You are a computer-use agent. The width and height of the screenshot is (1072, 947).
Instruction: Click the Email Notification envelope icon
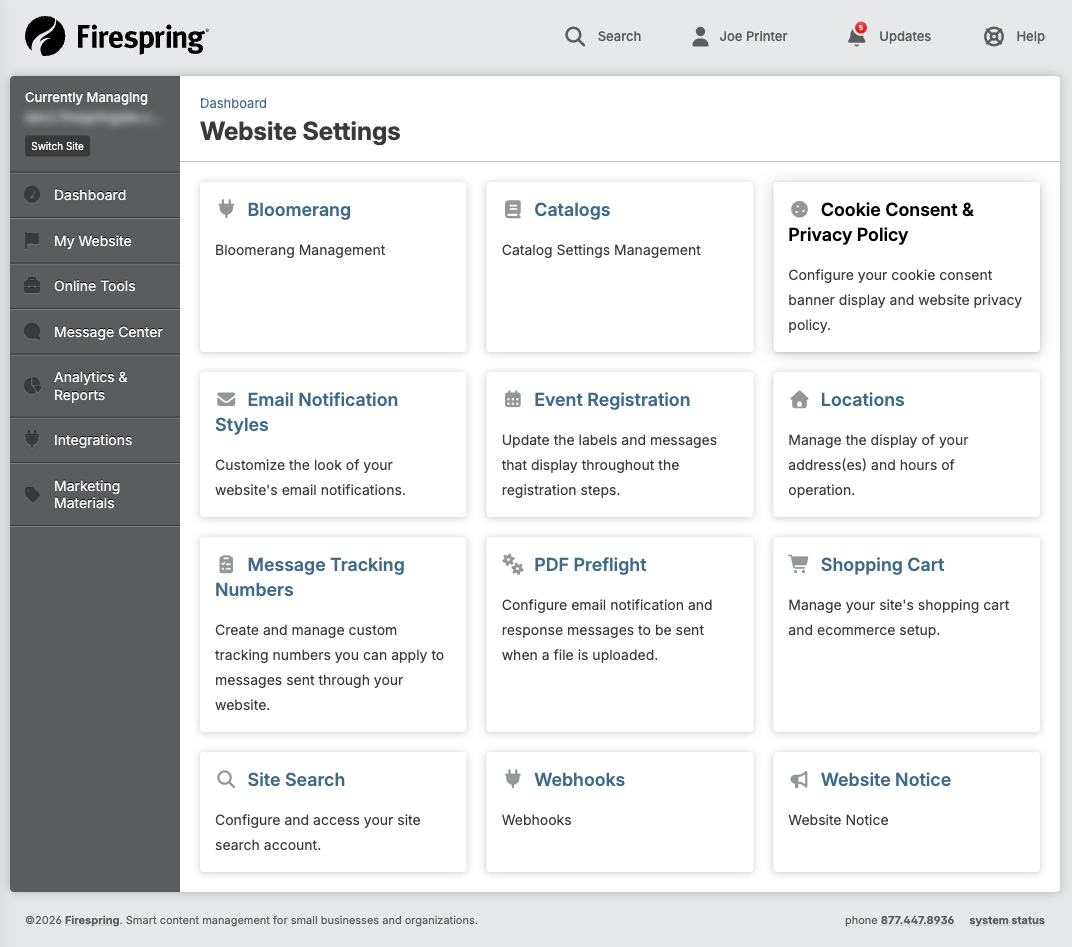[x=226, y=399]
